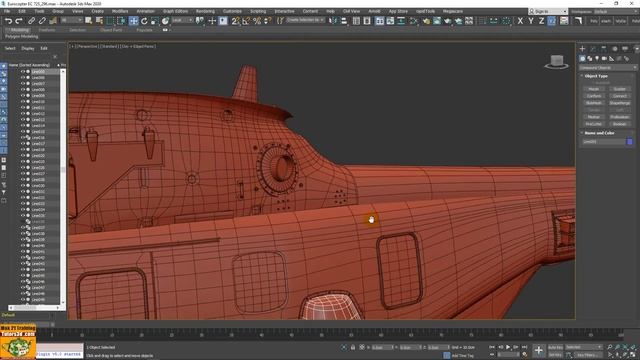Click the Play Animation button

[x=508, y=347]
